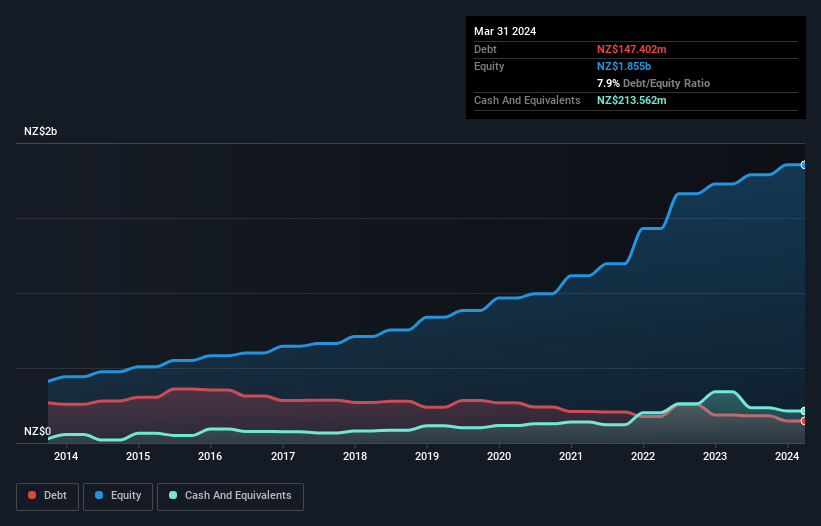
Task: Click the 7.9% Debt/Equity Ratio text
Action: click(x=653, y=83)
